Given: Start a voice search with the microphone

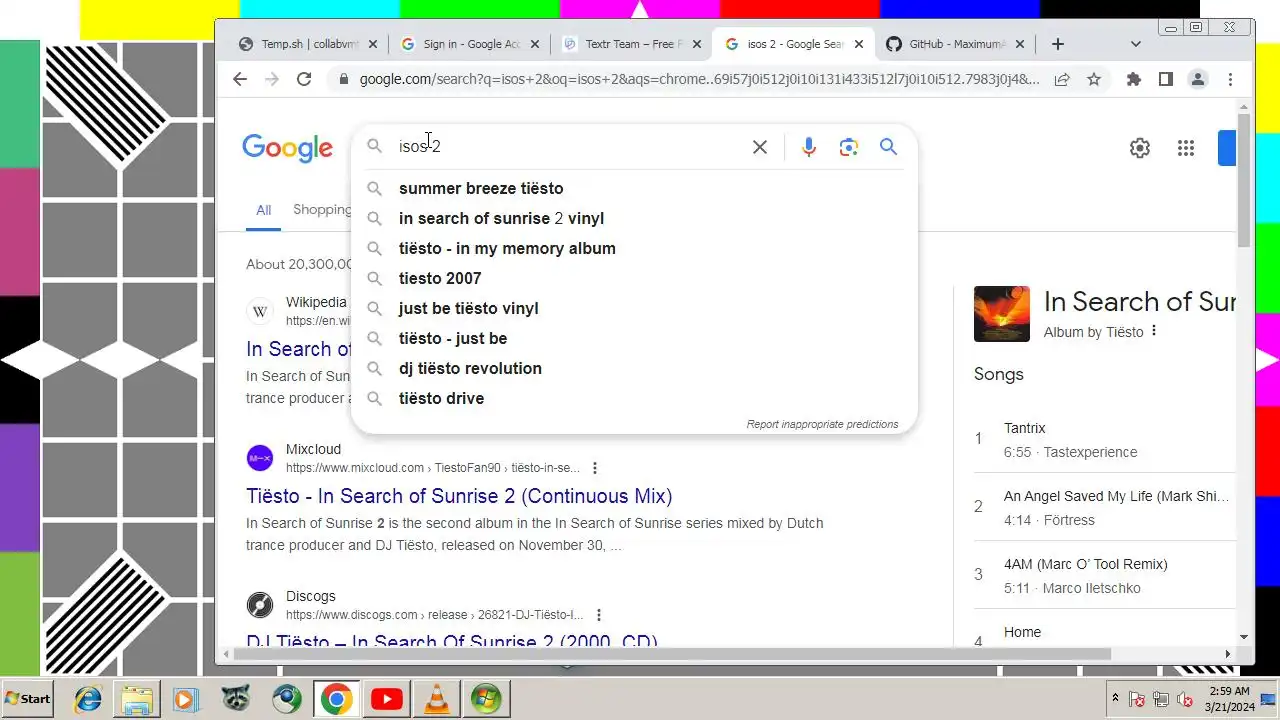Looking at the screenshot, I should [x=809, y=147].
